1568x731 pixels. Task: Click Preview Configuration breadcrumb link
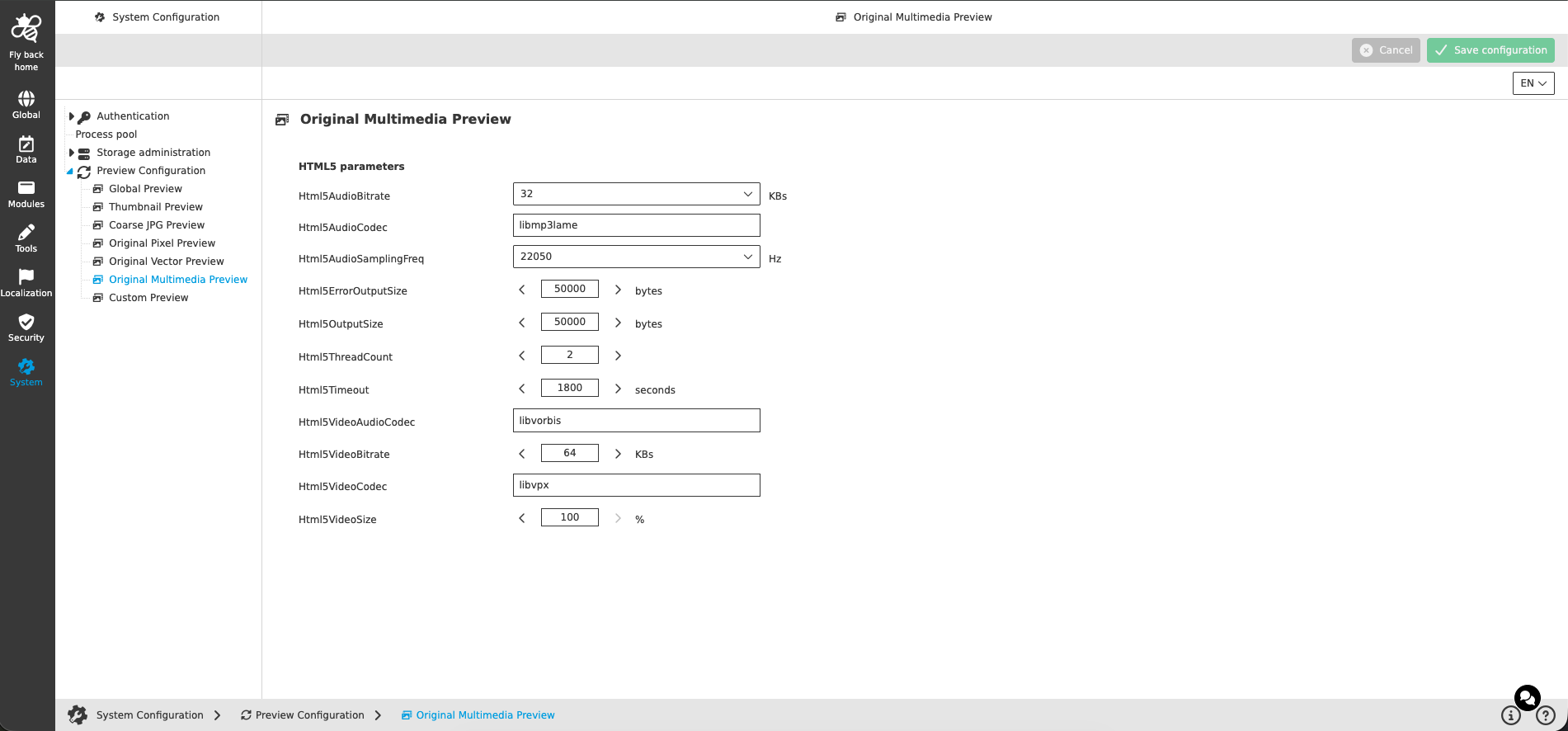point(302,715)
